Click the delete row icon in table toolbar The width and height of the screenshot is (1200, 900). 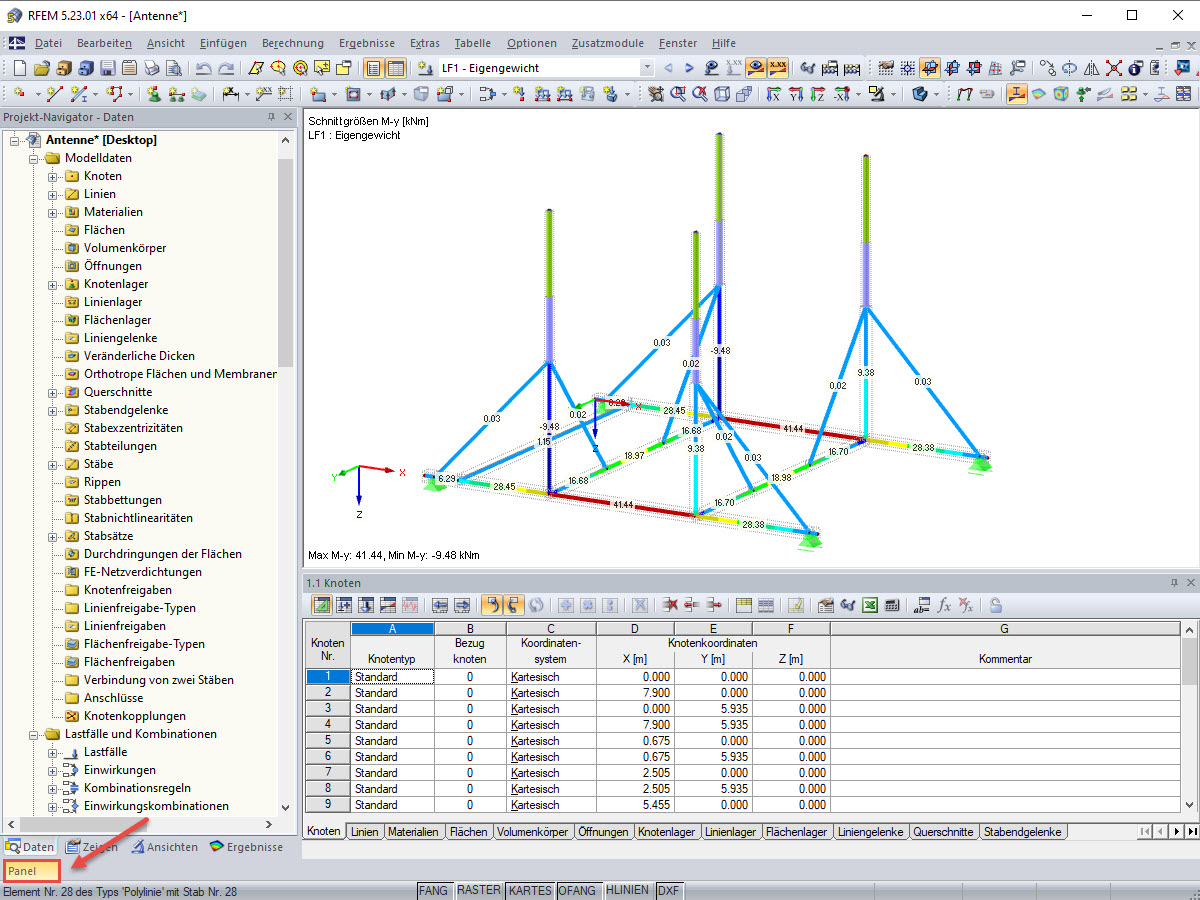click(670, 605)
